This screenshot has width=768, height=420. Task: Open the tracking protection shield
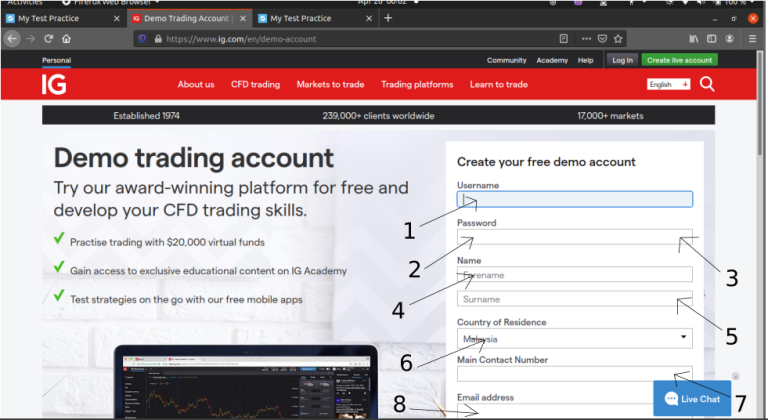(x=142, y=39)
